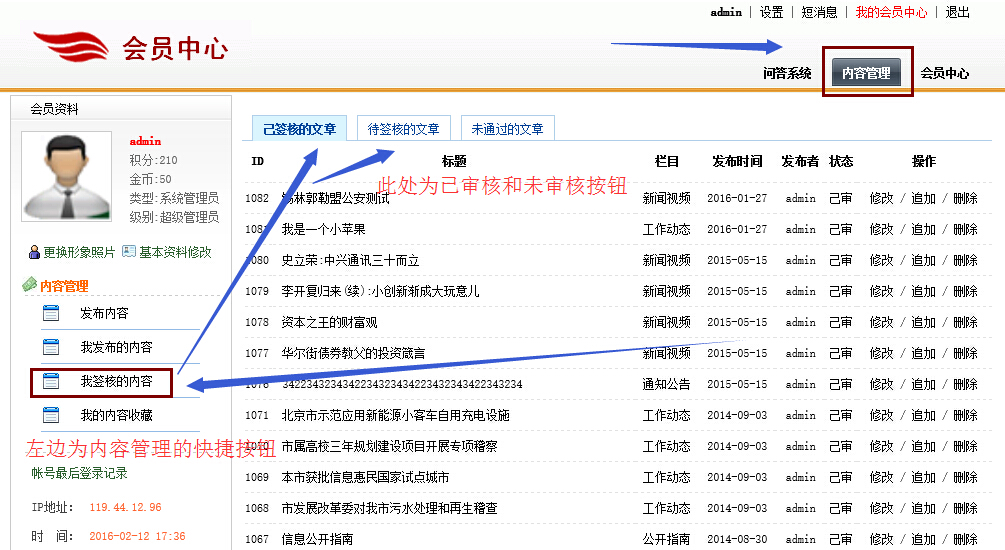
Task: Switch to the 未通过的文章 tab
Action: tap(507, 129)
